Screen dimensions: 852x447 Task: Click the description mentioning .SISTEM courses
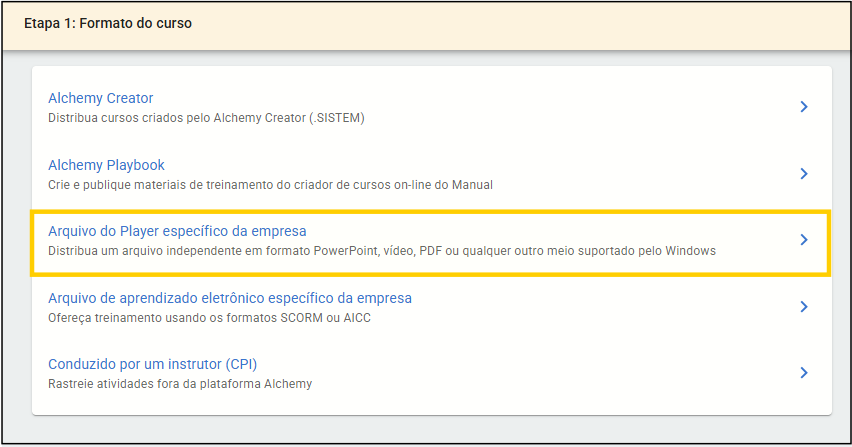(206, 118)
